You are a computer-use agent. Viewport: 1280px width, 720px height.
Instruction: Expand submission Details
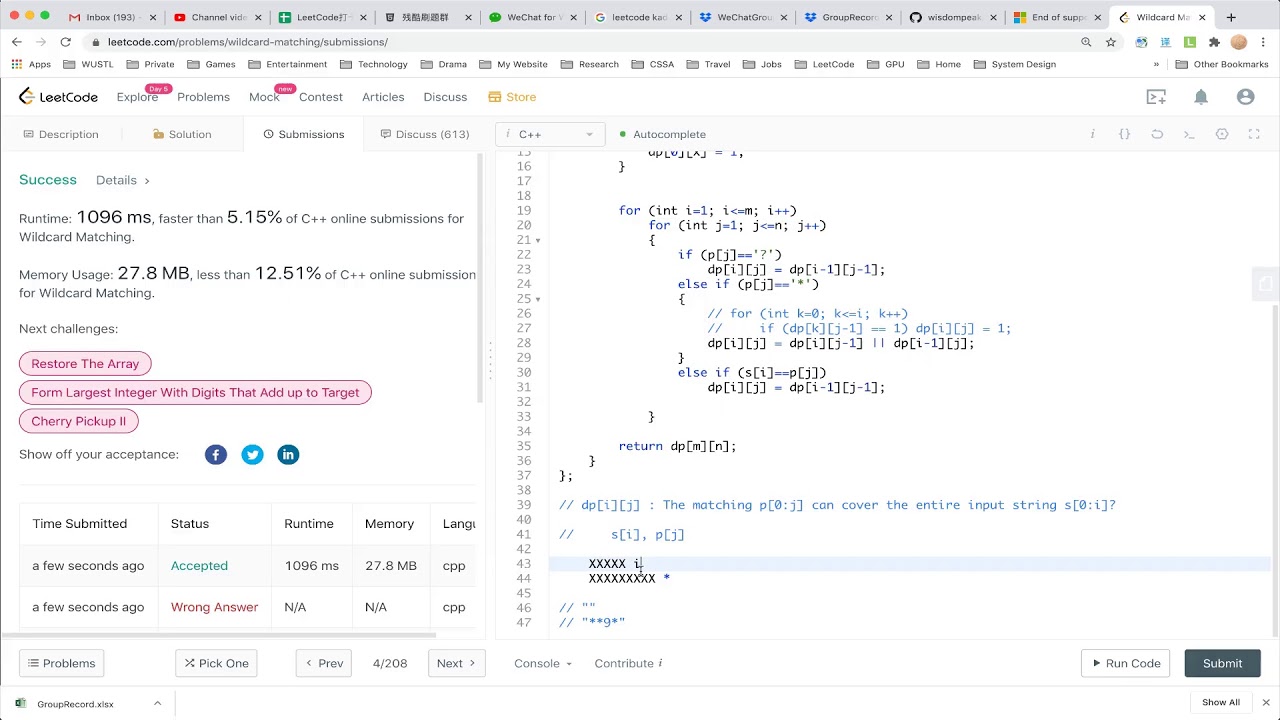pyautogui.click(x=123, y=180)
